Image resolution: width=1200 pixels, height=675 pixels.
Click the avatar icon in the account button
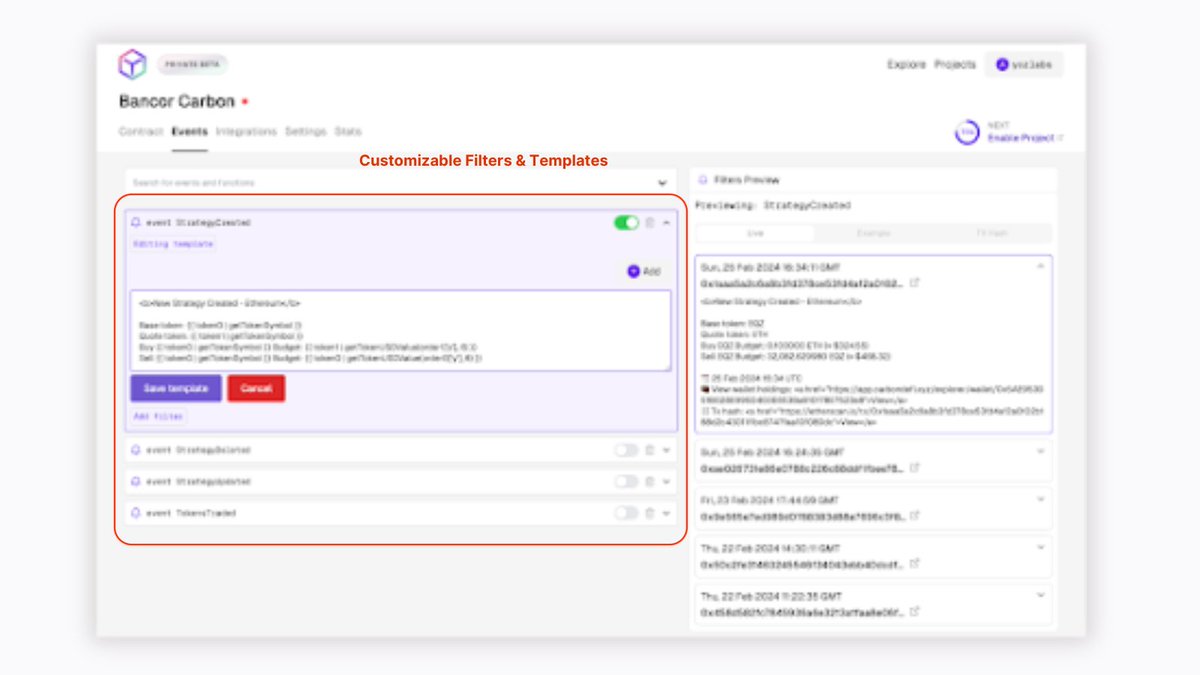[x=1001, y=64]
